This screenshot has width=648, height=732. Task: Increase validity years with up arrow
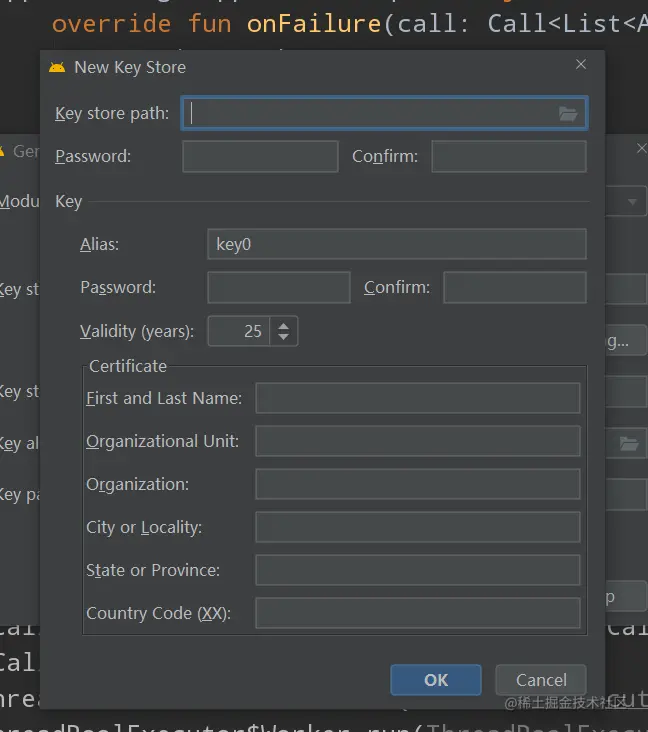coord(283,325)
